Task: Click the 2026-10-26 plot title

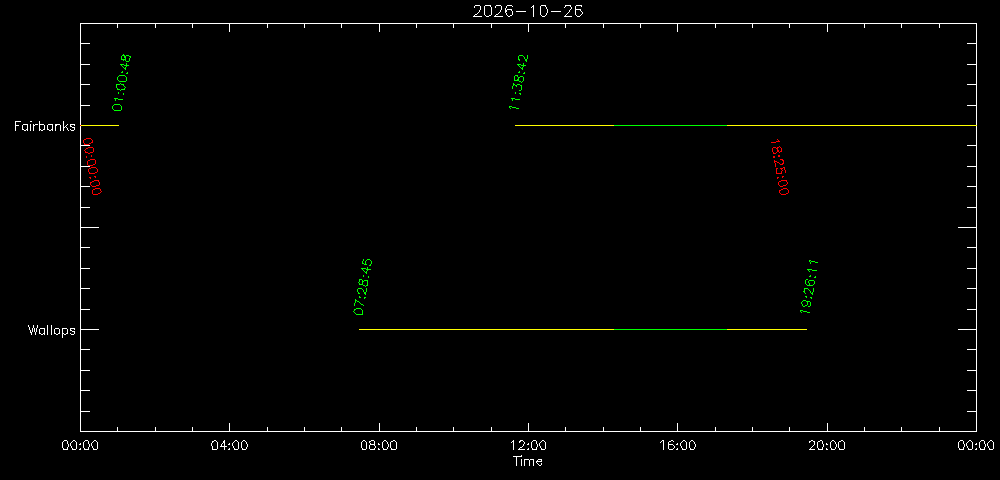Action: click(x=528, y=11)
